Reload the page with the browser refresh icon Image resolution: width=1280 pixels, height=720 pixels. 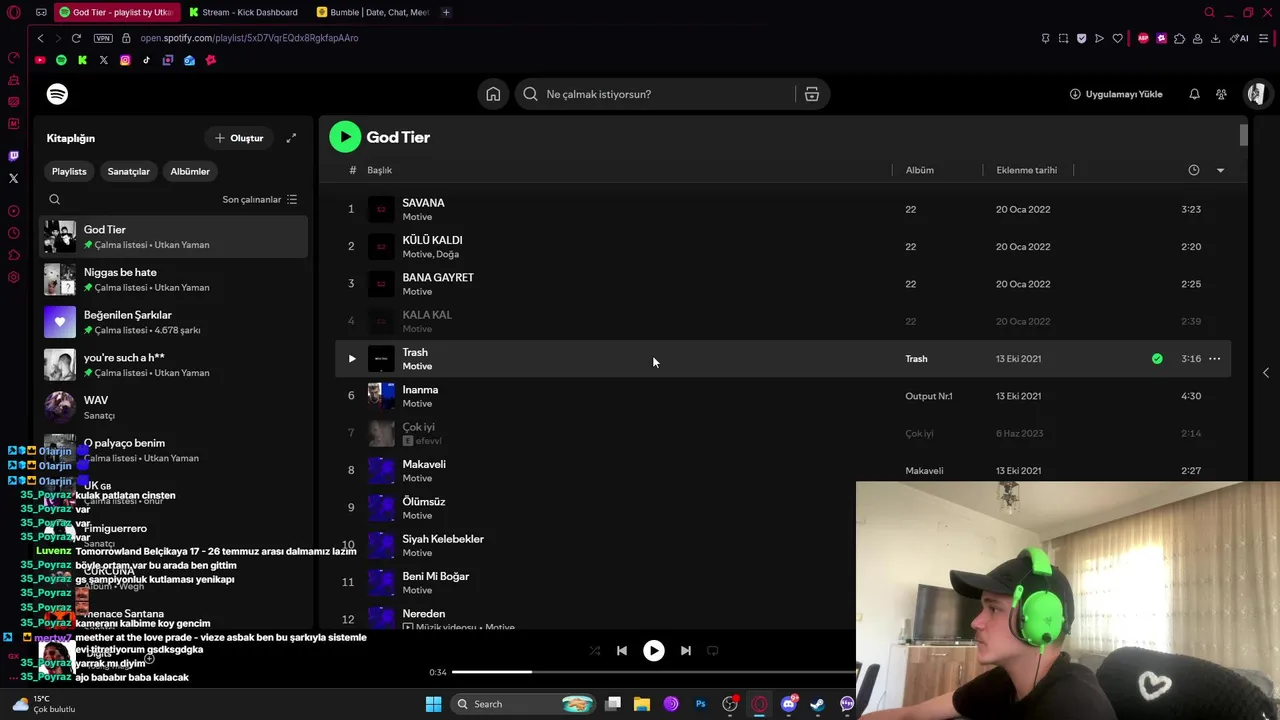76,38
